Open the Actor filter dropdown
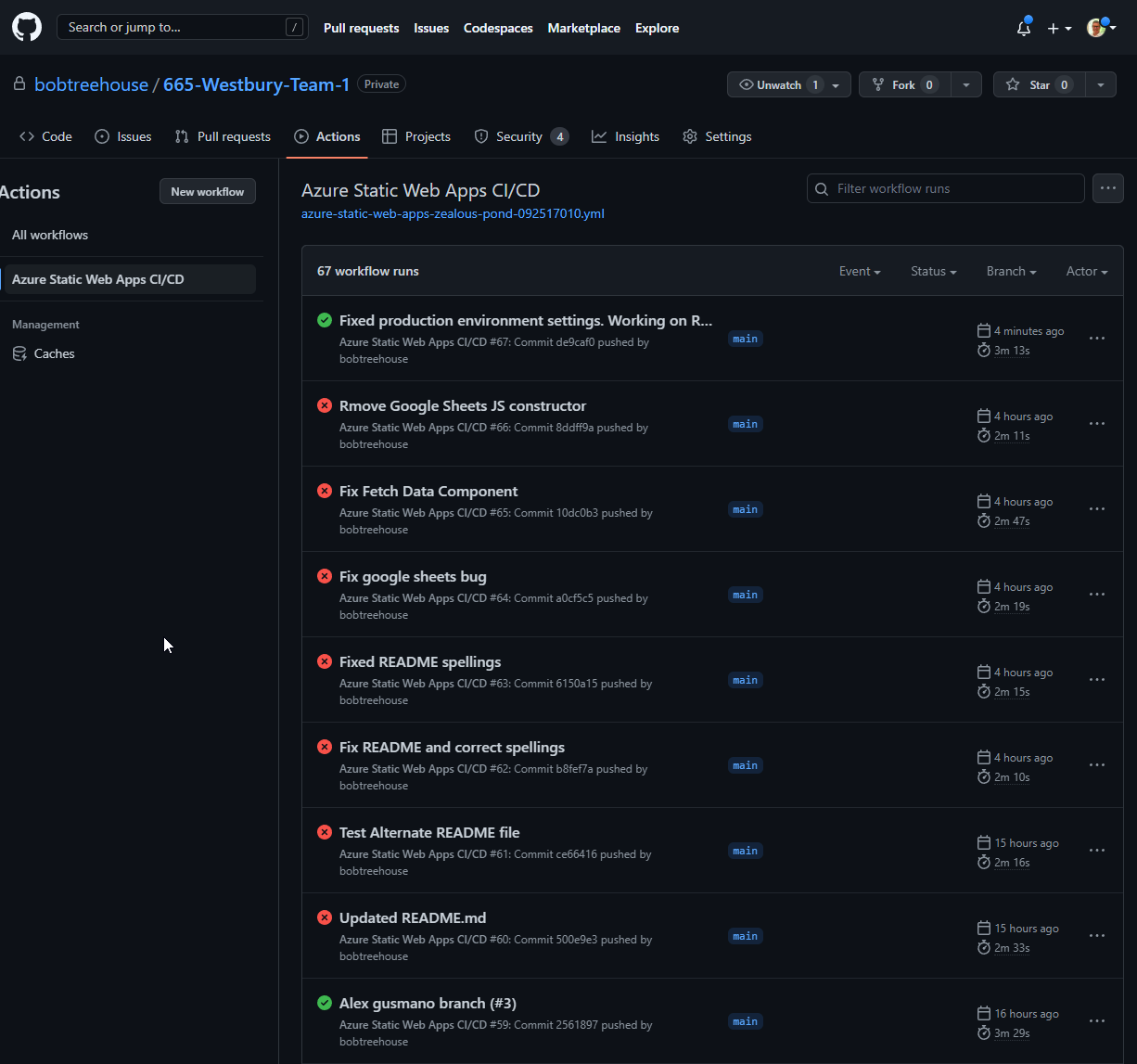The width and height of the screenshot is (1137, 1064). tap(1087, 271)
